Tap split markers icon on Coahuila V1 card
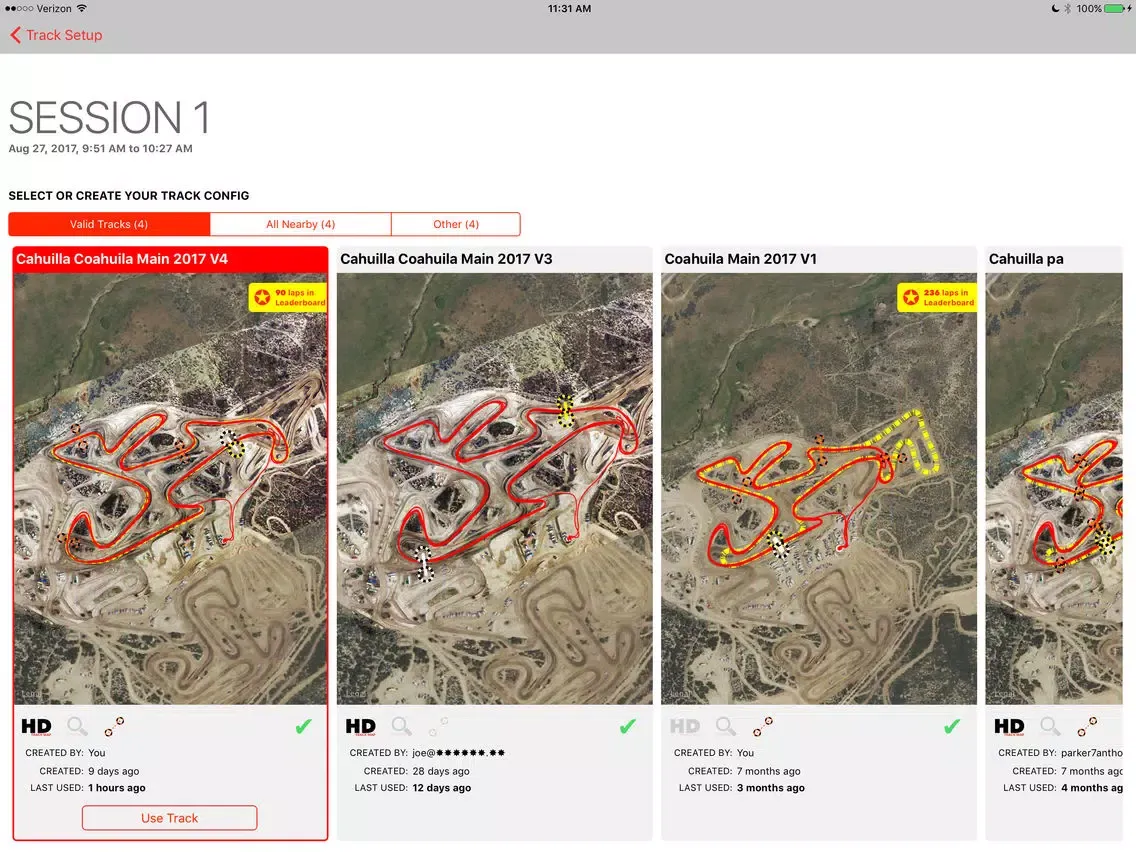This screenshot has height=852, width=1136. (x=763, y=727)
